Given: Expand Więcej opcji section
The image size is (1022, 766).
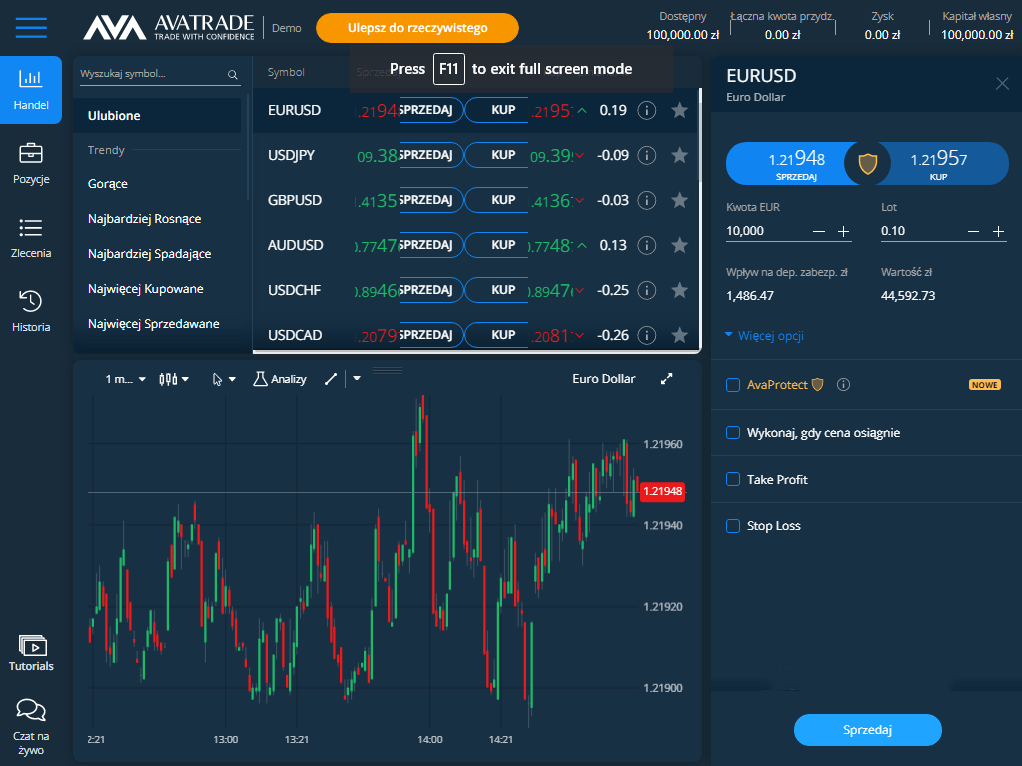Looking at the screenshot, I should point(764,336).
